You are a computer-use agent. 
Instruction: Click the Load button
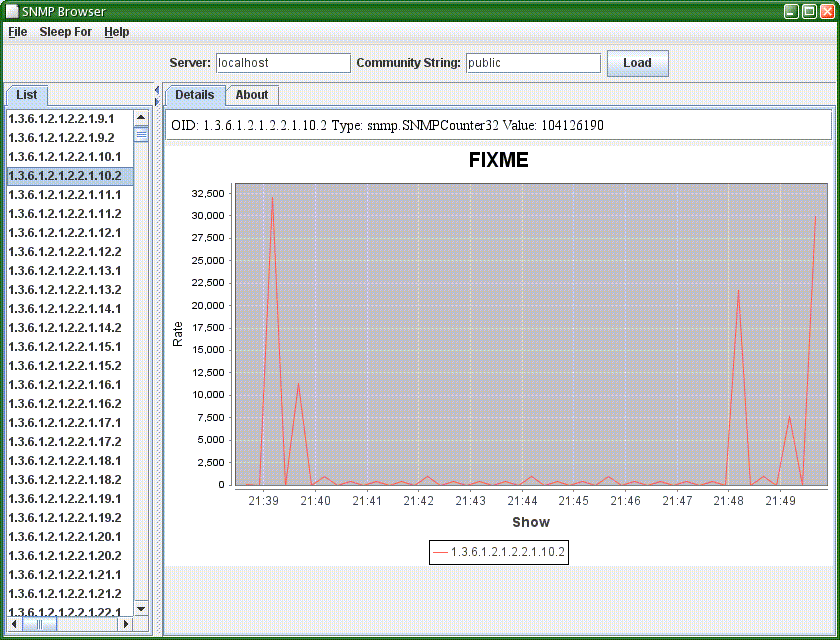pyautogui.click(x=637, y=63)
